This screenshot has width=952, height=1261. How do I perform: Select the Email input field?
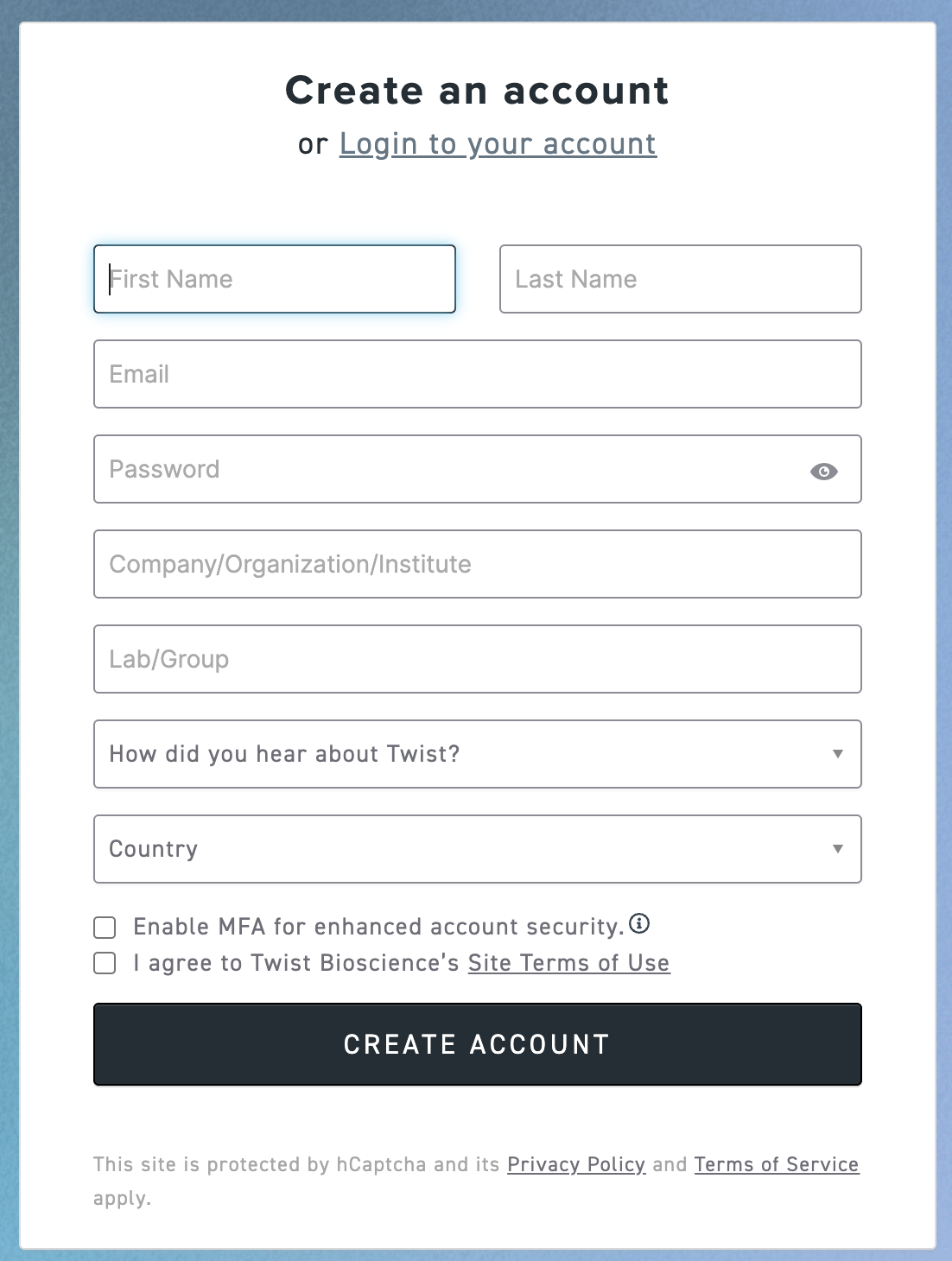tap(476, 374)
